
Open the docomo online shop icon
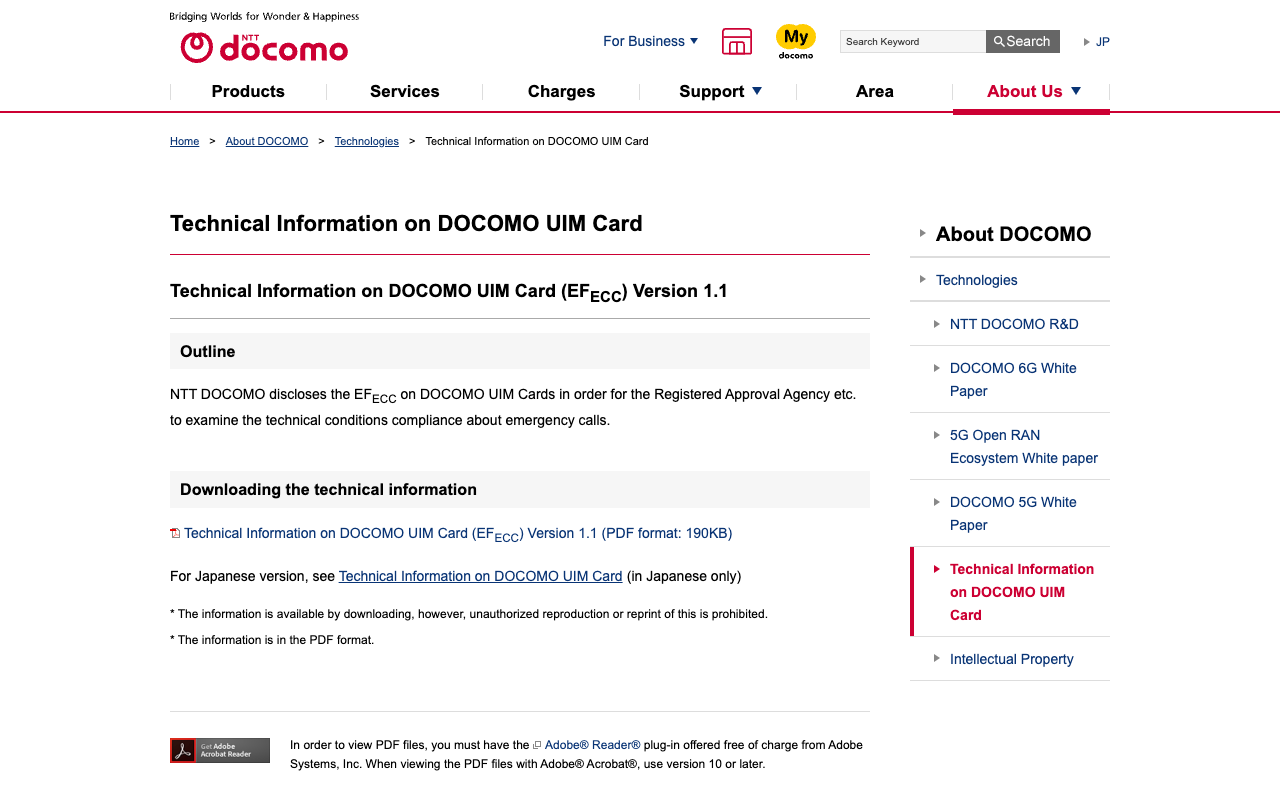click(737, 41)
